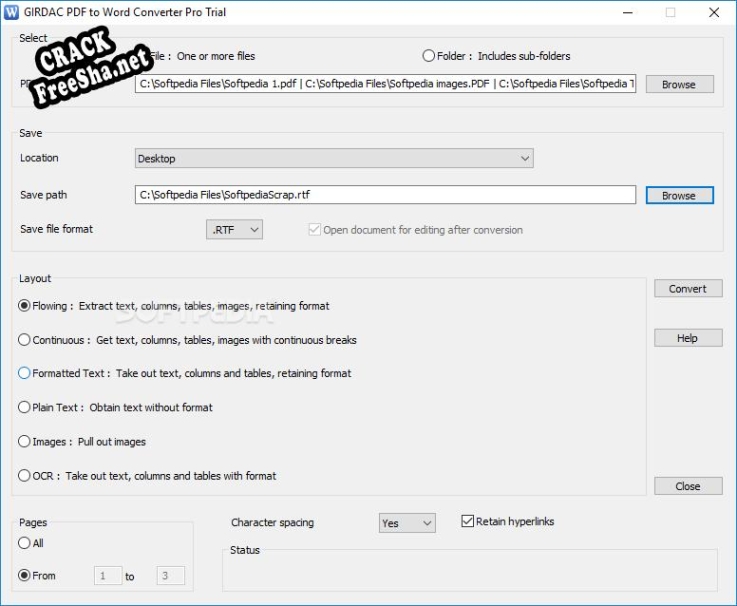
Task: Toggle the Retain hyperlinks checkbox
Action: pyautogui.click(x=468, y=521)
